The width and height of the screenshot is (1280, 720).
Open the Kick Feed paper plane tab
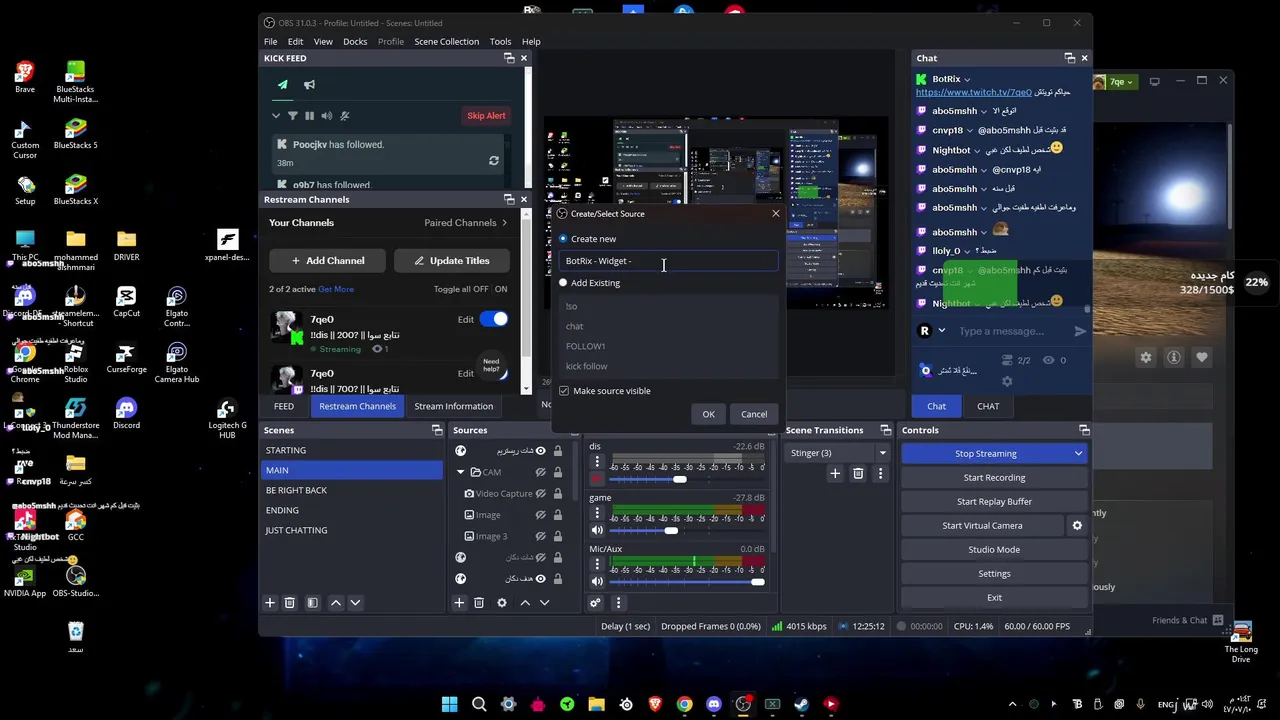283,85
